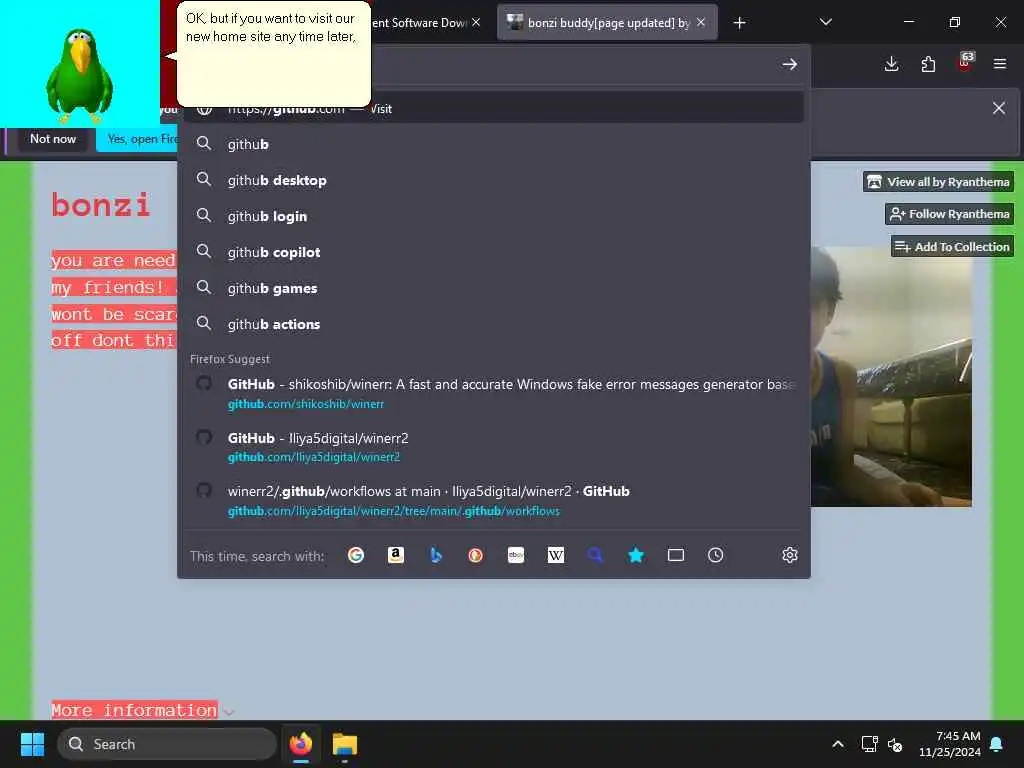Visit https://github.com top result

[493, 108]
